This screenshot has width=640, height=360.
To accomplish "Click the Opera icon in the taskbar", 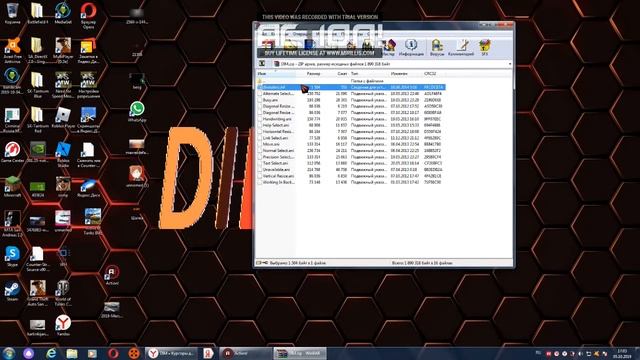I will (113, 353).
